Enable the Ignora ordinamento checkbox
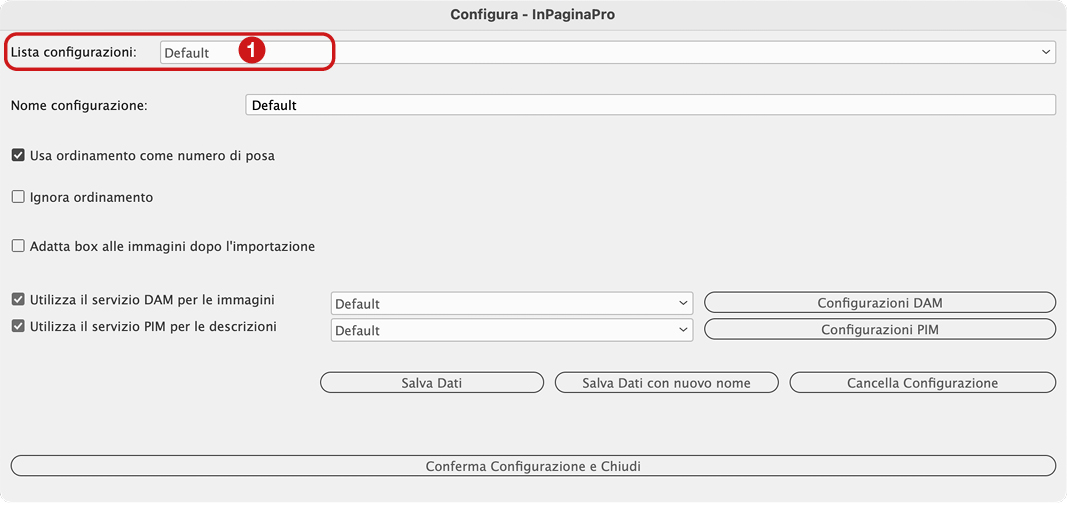 click(18, 198)
